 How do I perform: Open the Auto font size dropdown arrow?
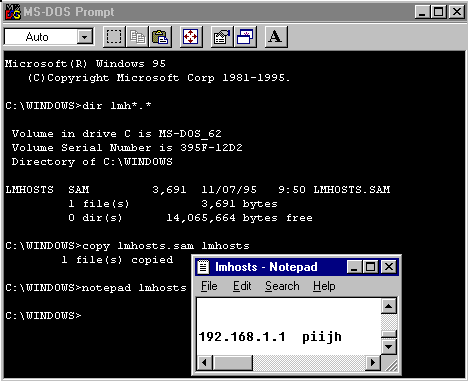85,37
